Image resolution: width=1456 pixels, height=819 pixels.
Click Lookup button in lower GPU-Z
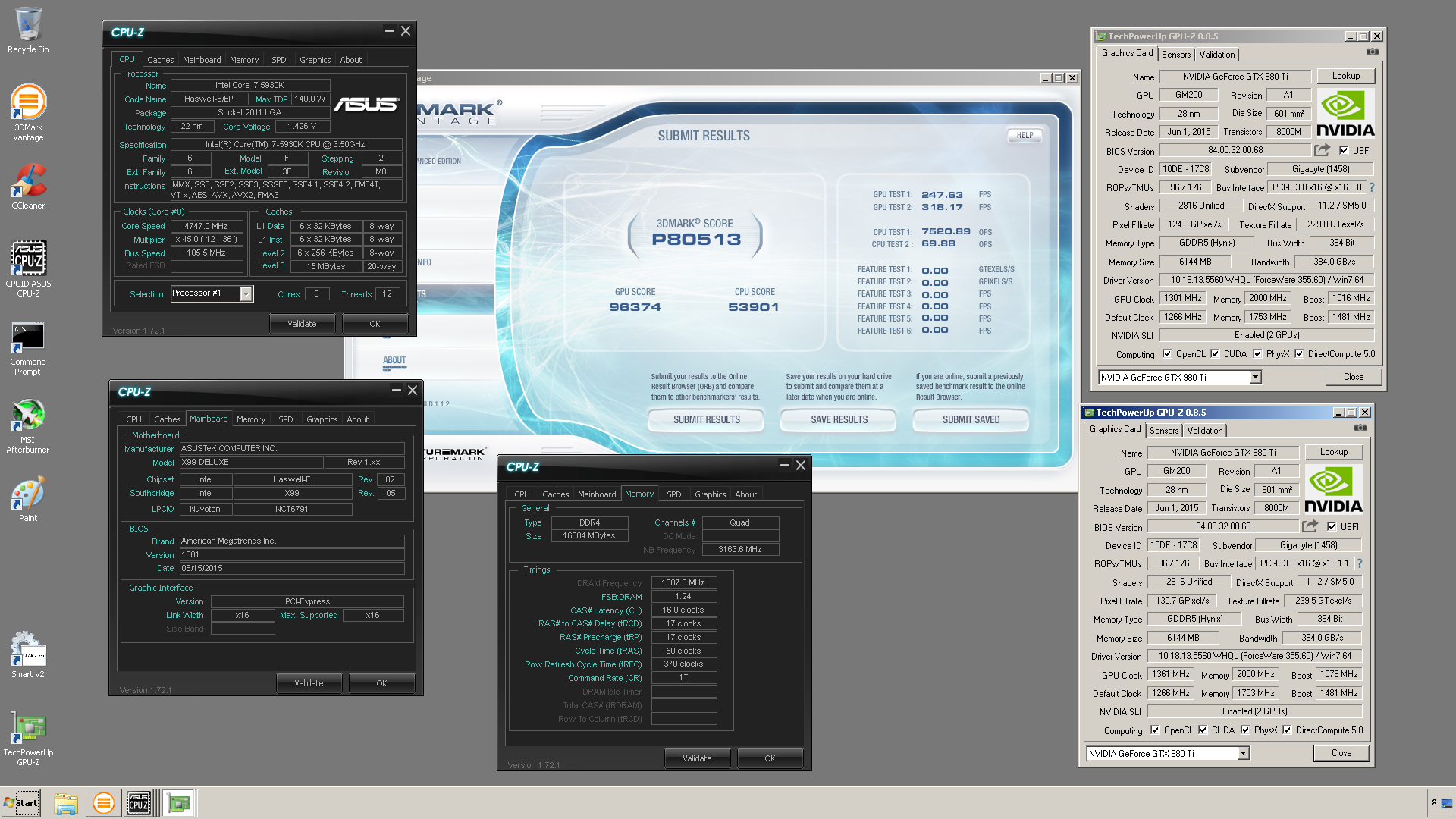(x=1333, y=452)
